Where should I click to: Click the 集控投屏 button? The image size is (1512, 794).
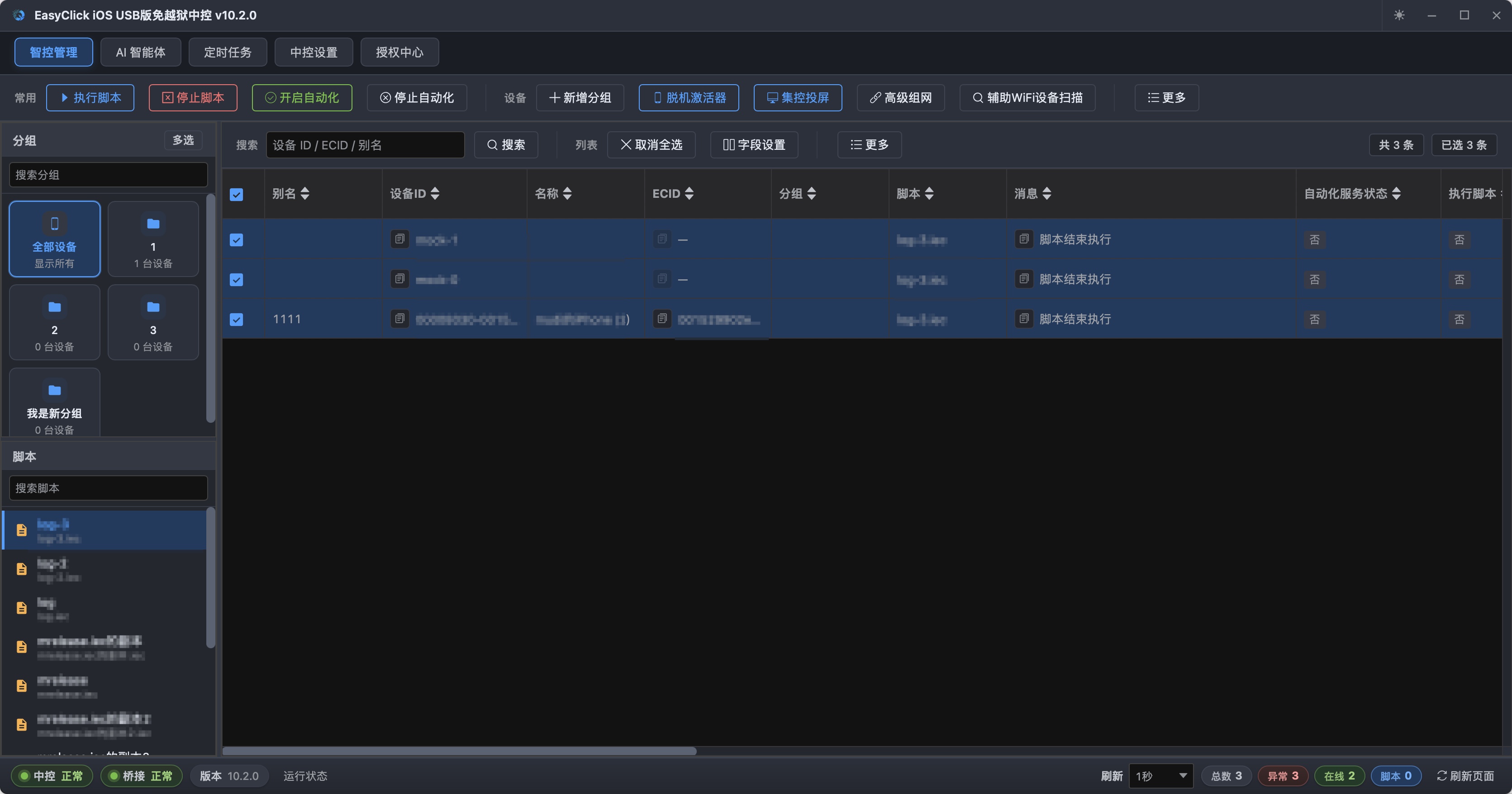[798, 97]
